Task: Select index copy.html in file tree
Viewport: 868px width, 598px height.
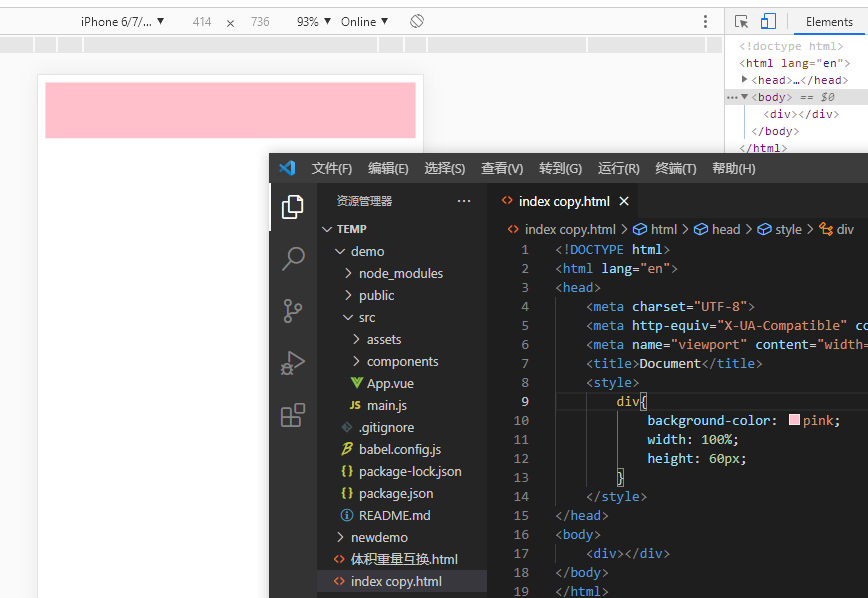Action: pos(402,581)
